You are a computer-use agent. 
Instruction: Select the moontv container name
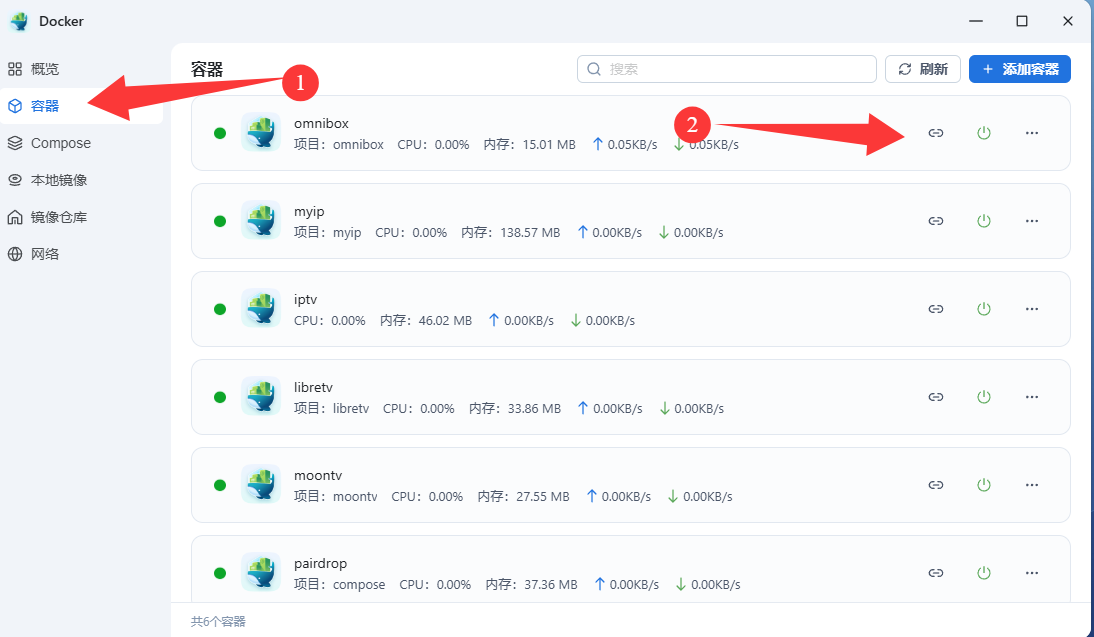click(318, 475)
